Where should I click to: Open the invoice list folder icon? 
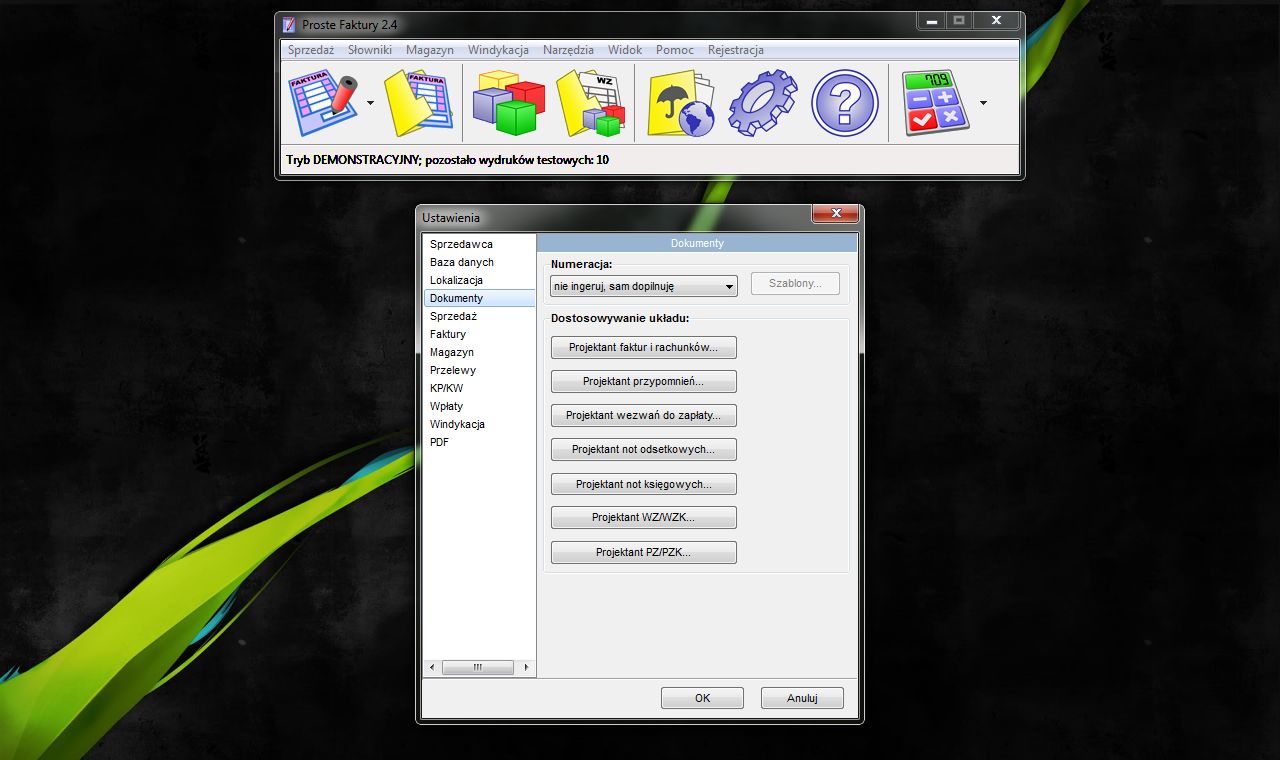coord(419,103)
